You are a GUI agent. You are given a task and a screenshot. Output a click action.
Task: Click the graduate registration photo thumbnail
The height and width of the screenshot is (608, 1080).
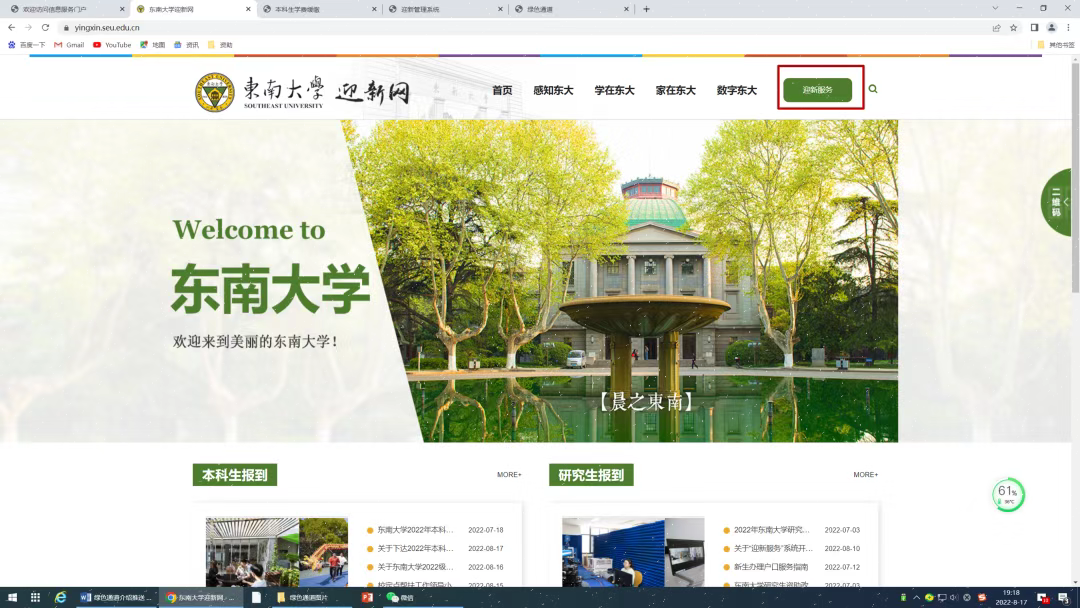[x=633, y=552]
